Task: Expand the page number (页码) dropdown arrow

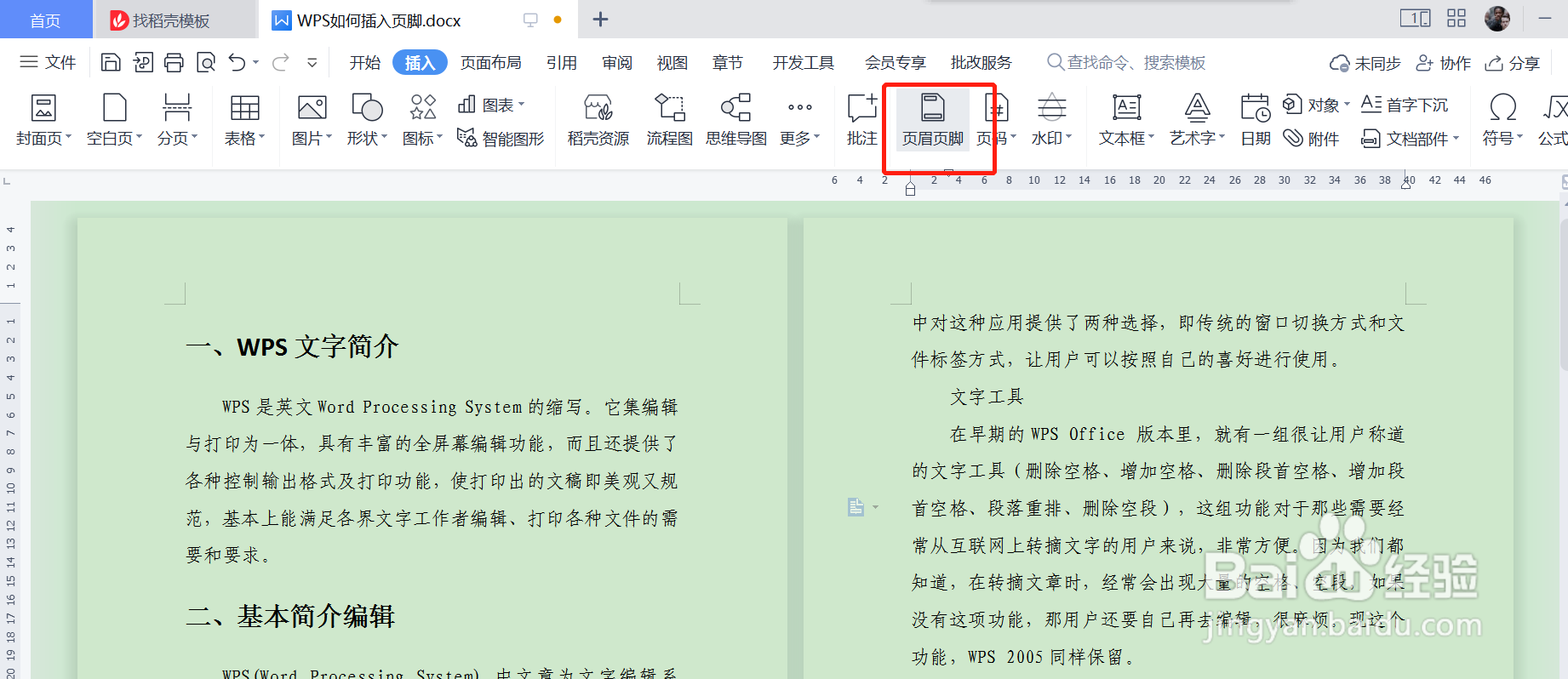Action: click(1013, 137)
